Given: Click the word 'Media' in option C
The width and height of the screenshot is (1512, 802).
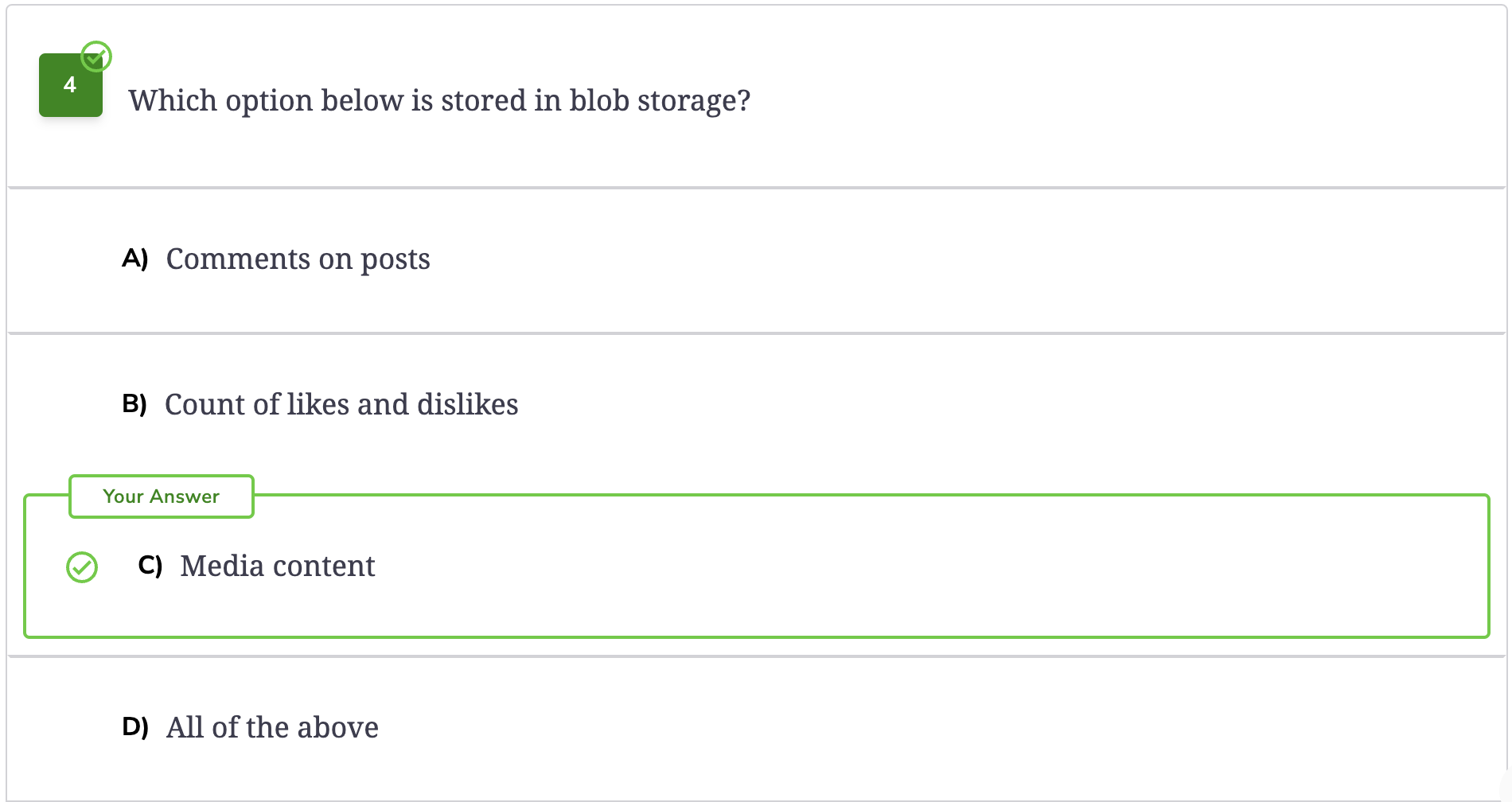Looking at the screenshot, I should pos(222,566).
